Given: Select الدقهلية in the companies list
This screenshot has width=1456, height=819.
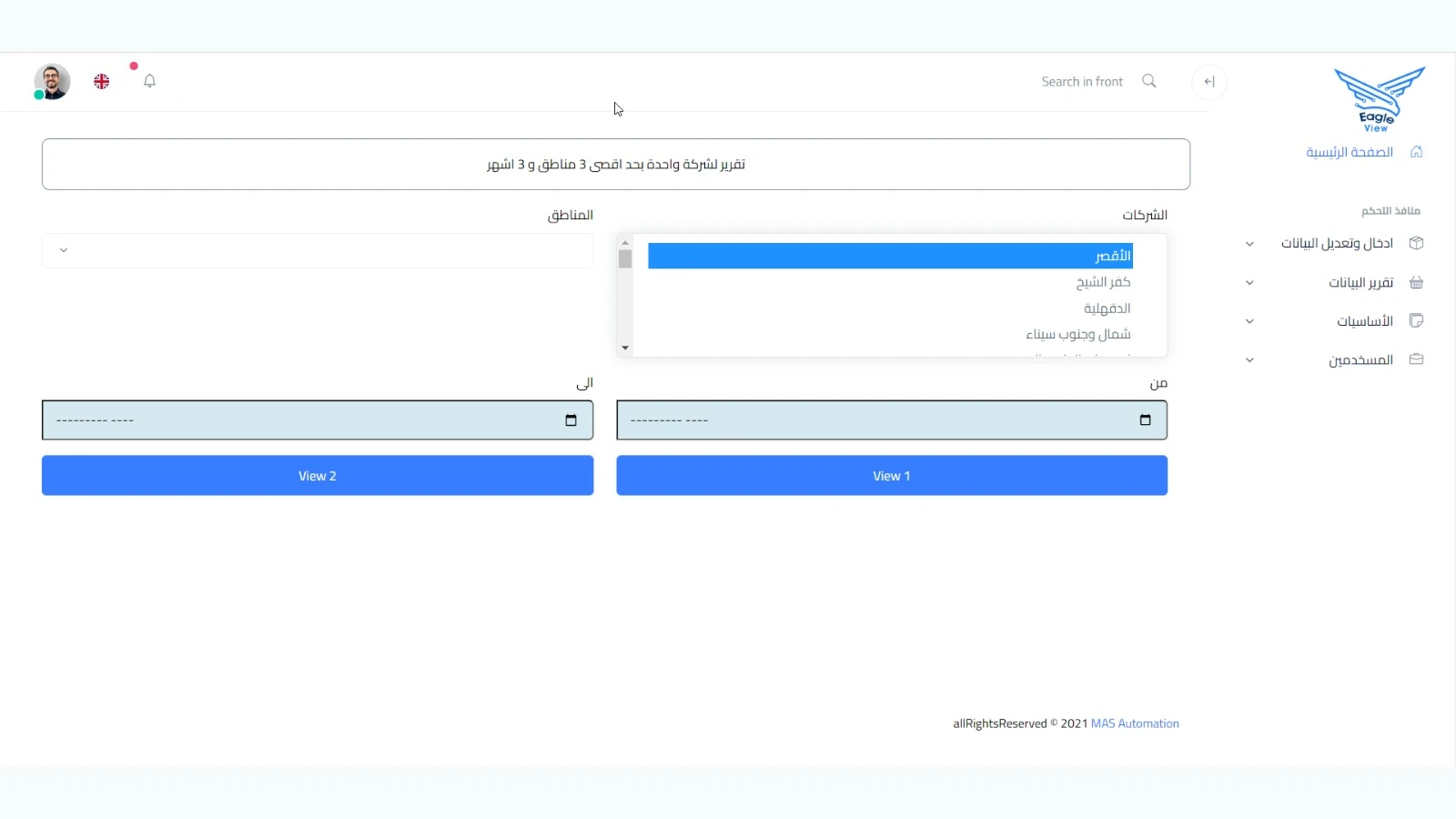Looking at the screenshot, I should pos(890,308).
